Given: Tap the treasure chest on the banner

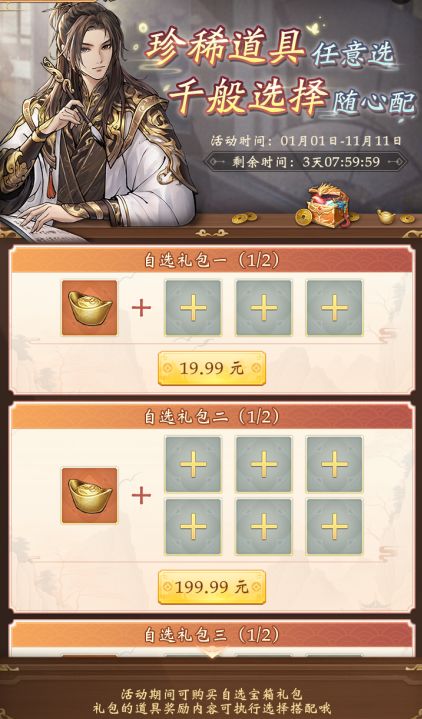Looking at the screenshot, I should click(328, 206).
